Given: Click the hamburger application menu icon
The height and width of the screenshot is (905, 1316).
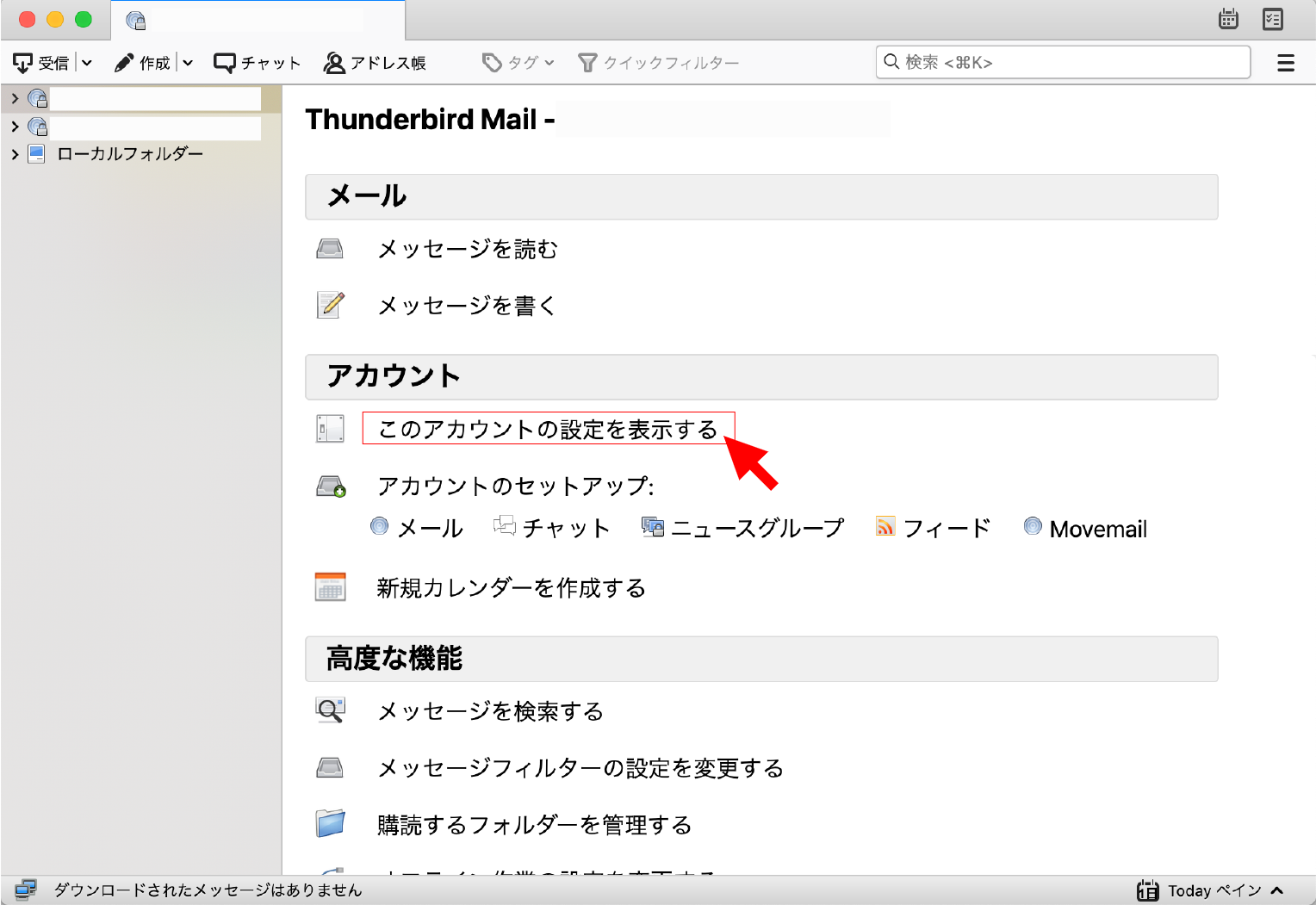Looking at the screenshot, I should [1285, 63].
